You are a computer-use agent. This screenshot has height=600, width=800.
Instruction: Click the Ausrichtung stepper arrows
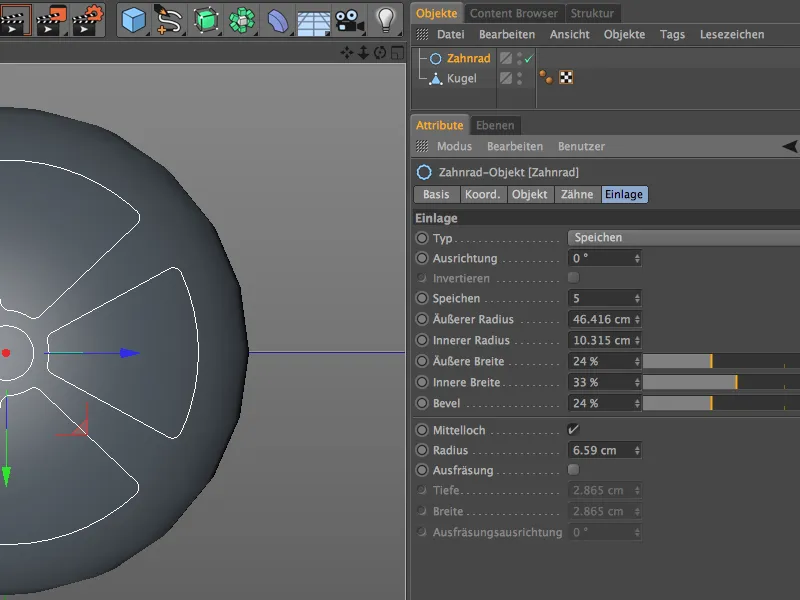click(637, 259)
